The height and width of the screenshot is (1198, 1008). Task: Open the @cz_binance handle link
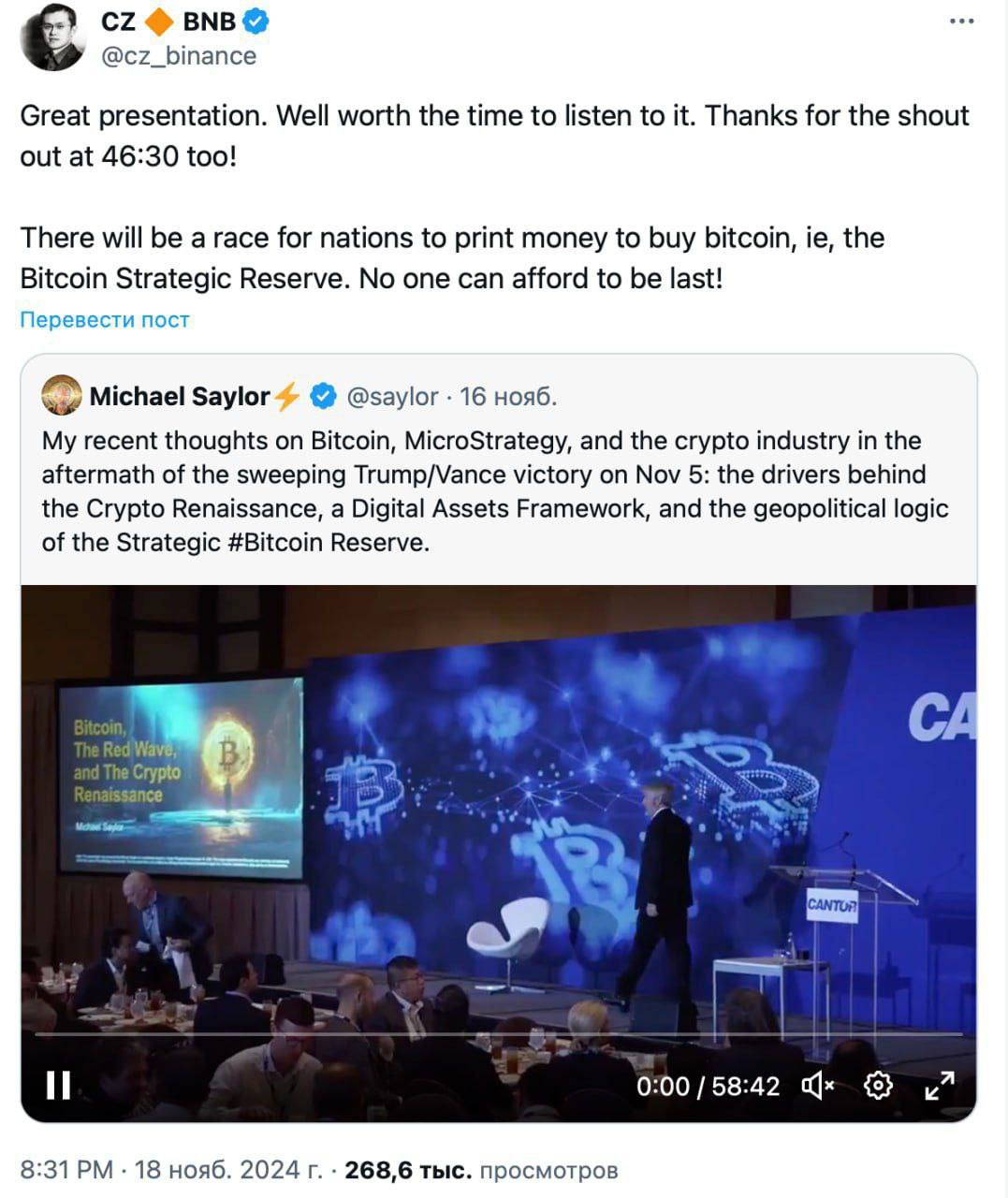(178, 56)
